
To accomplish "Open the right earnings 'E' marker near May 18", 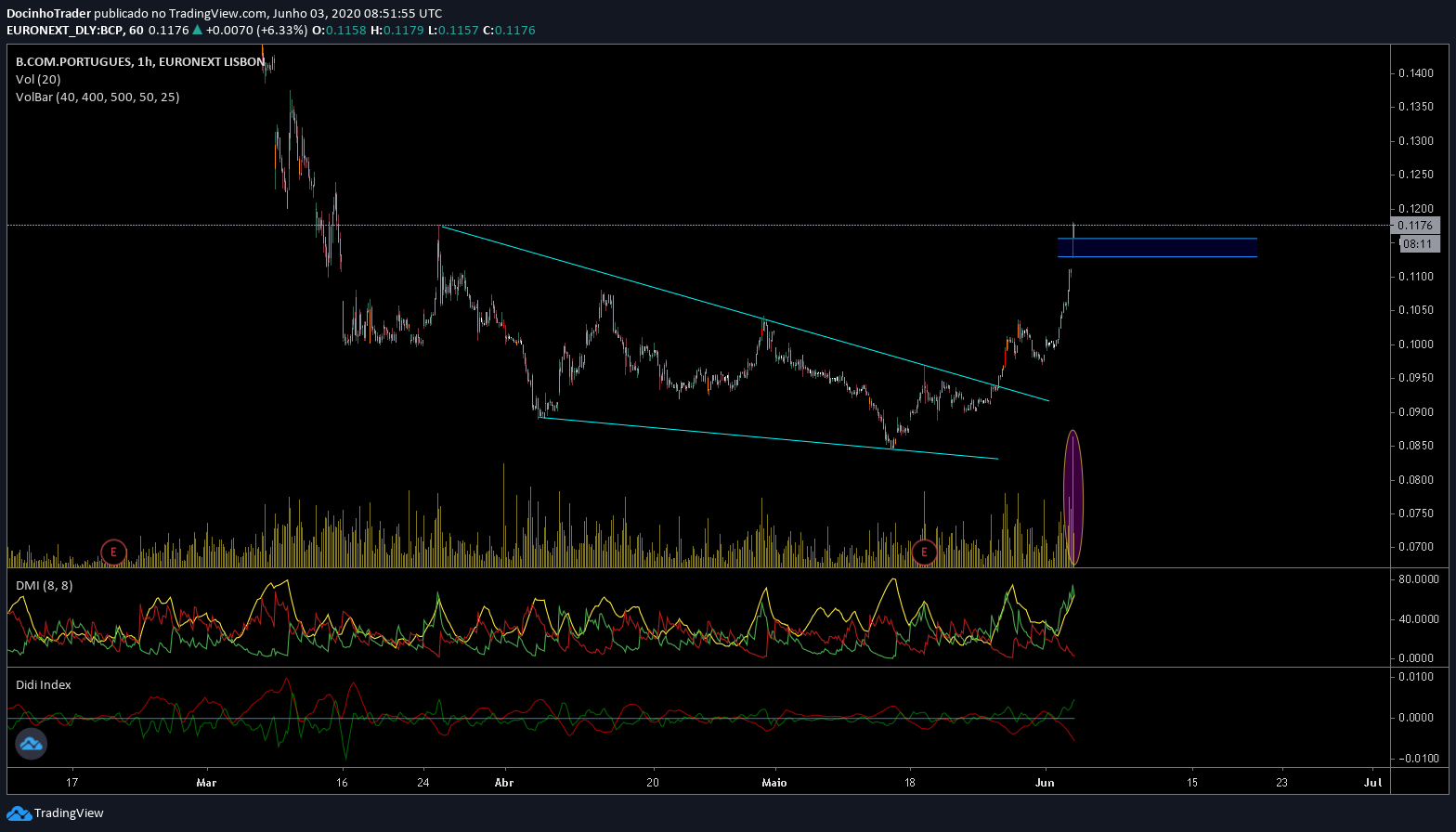I will click(x=924, y=552).
